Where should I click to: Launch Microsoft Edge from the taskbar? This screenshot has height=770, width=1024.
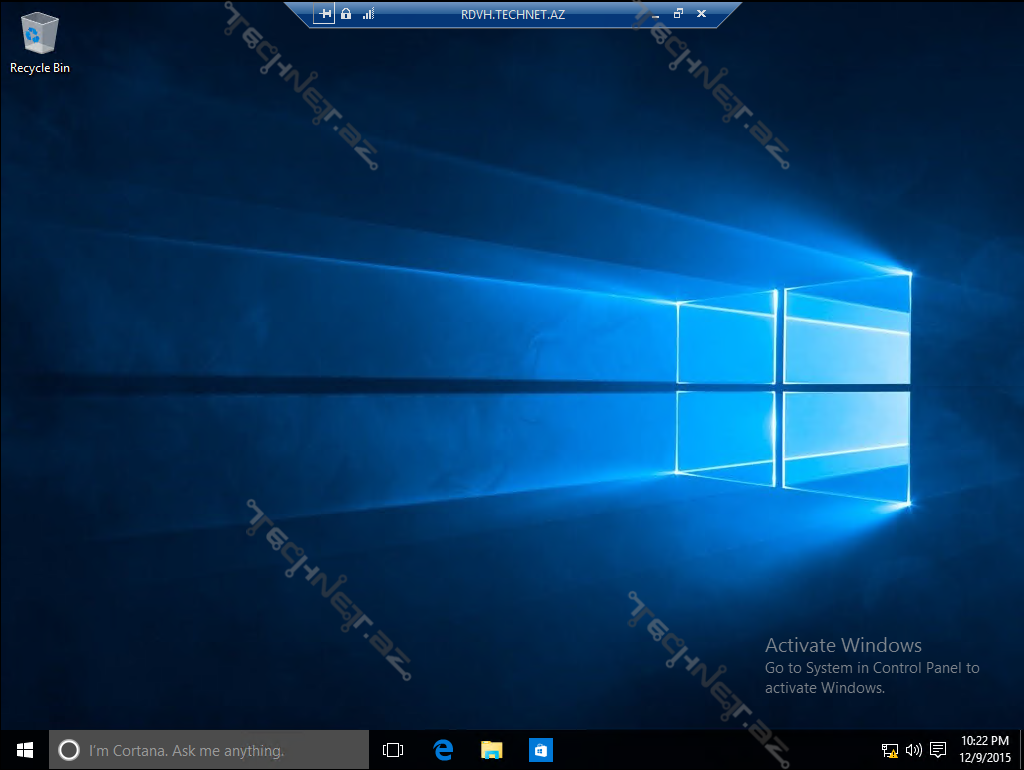coord(443,750)
